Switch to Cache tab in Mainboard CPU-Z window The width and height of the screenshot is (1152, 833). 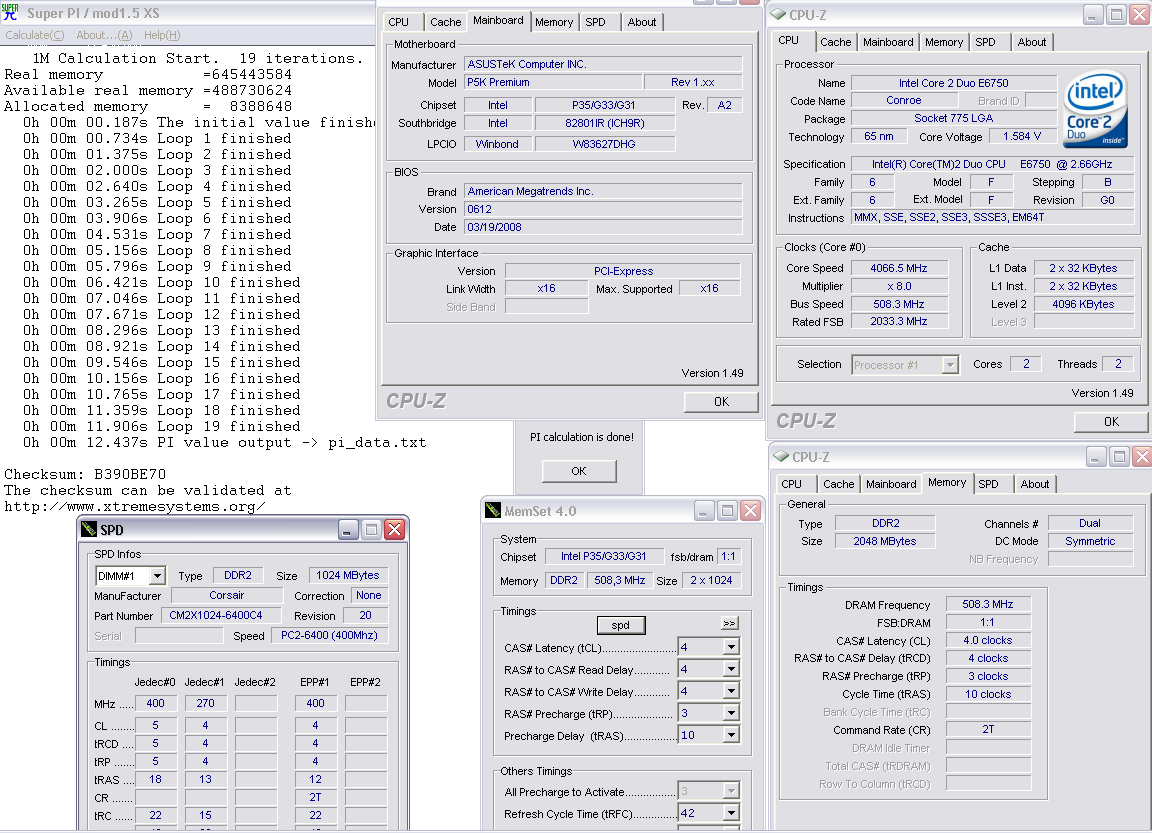pos(445,22)
